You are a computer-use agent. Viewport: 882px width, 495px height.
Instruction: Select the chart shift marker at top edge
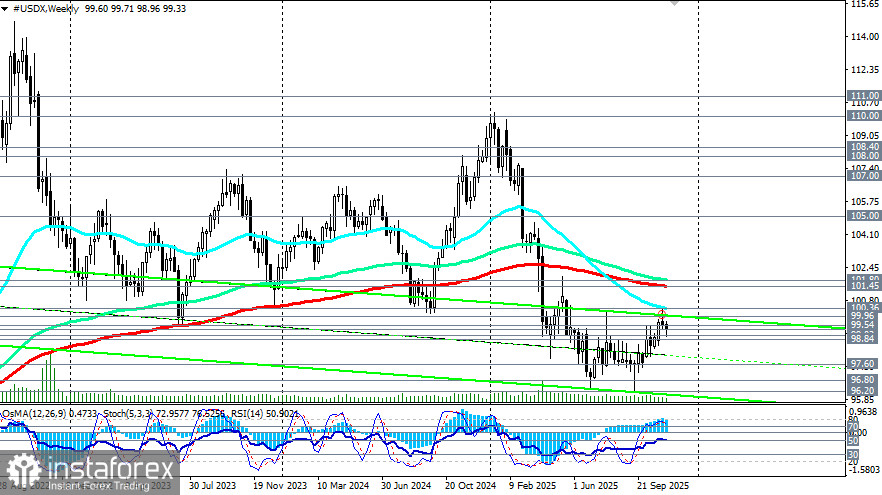click(674, 3)
